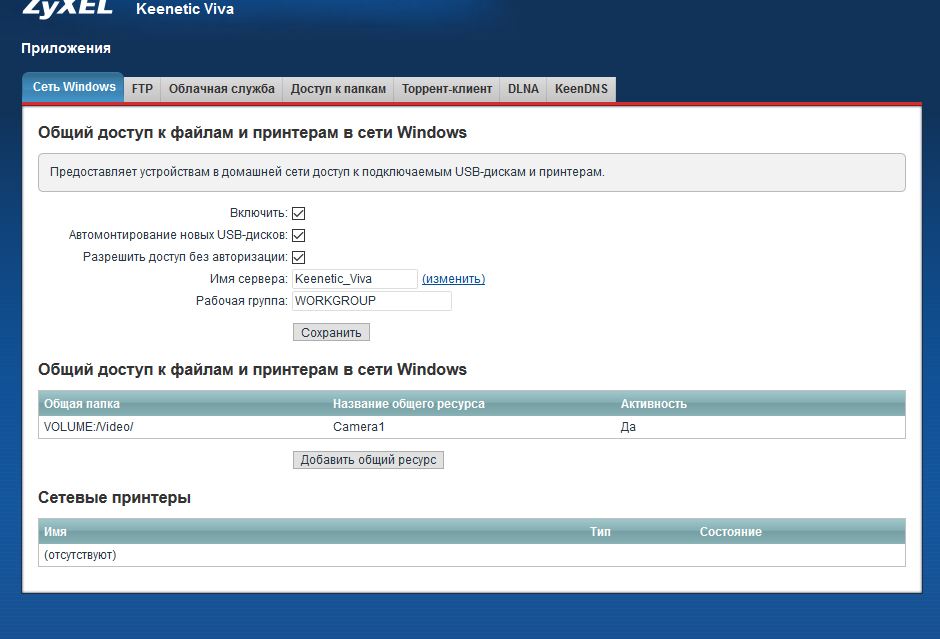Click the Сохранить button
The height and width of the screenshot is (639, 940).
(331, 333)
